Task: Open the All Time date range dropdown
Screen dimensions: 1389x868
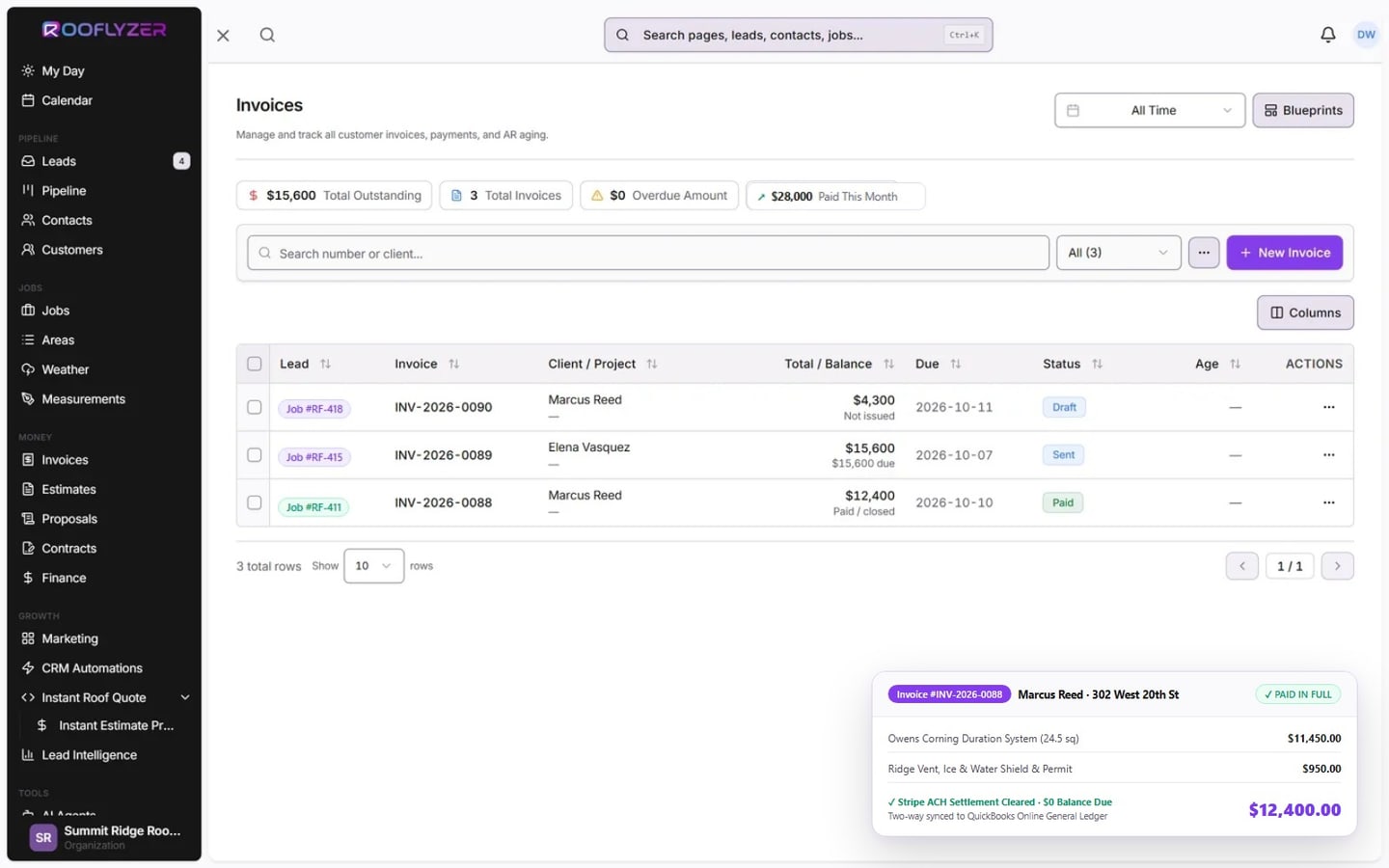Action: click(x=1150, y=110)
